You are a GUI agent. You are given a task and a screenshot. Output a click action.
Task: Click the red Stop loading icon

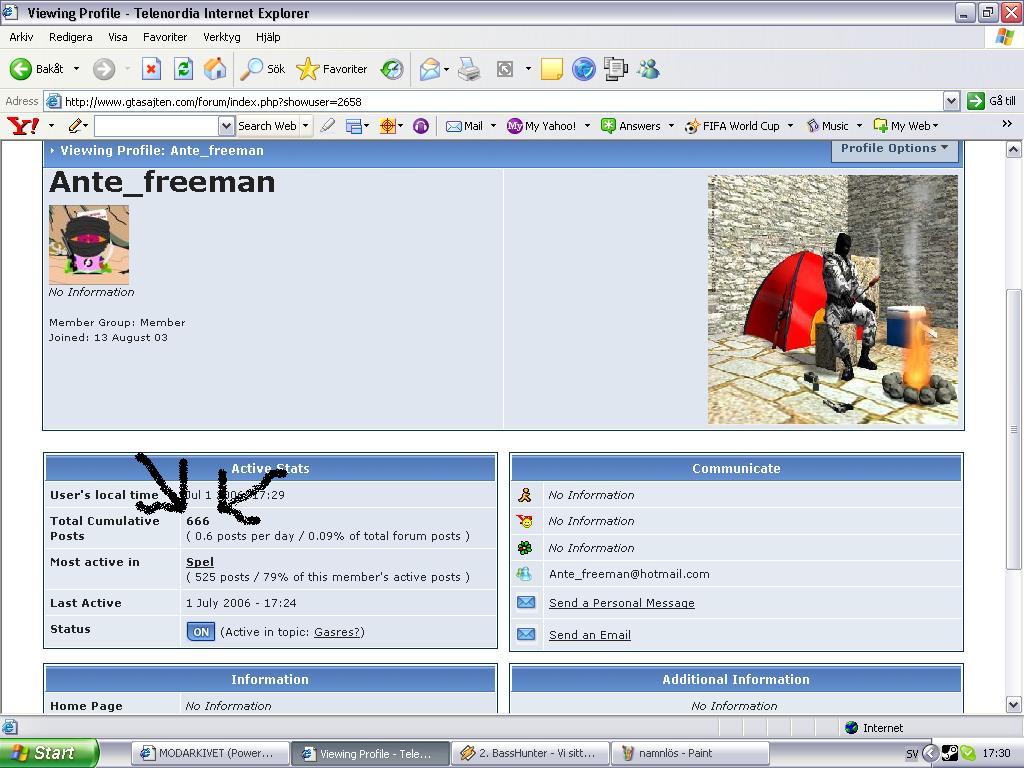coord(152,69)
